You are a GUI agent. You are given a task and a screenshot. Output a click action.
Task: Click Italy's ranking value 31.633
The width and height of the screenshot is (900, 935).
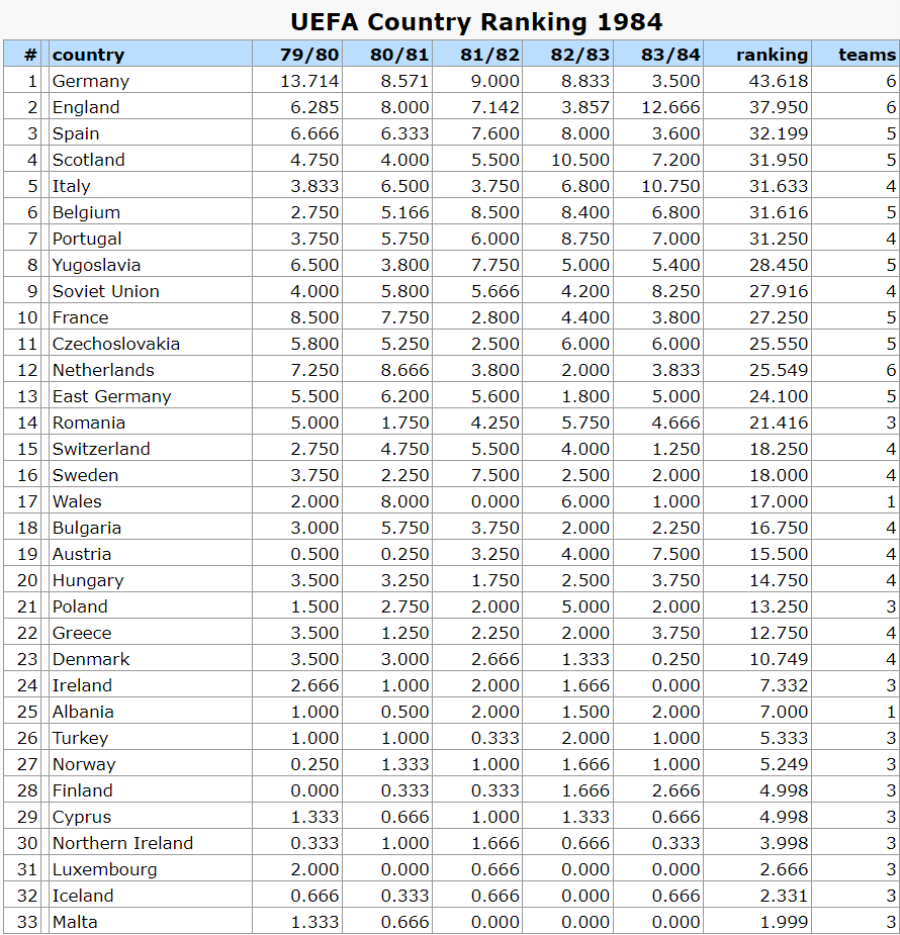(x=778, y=186)
